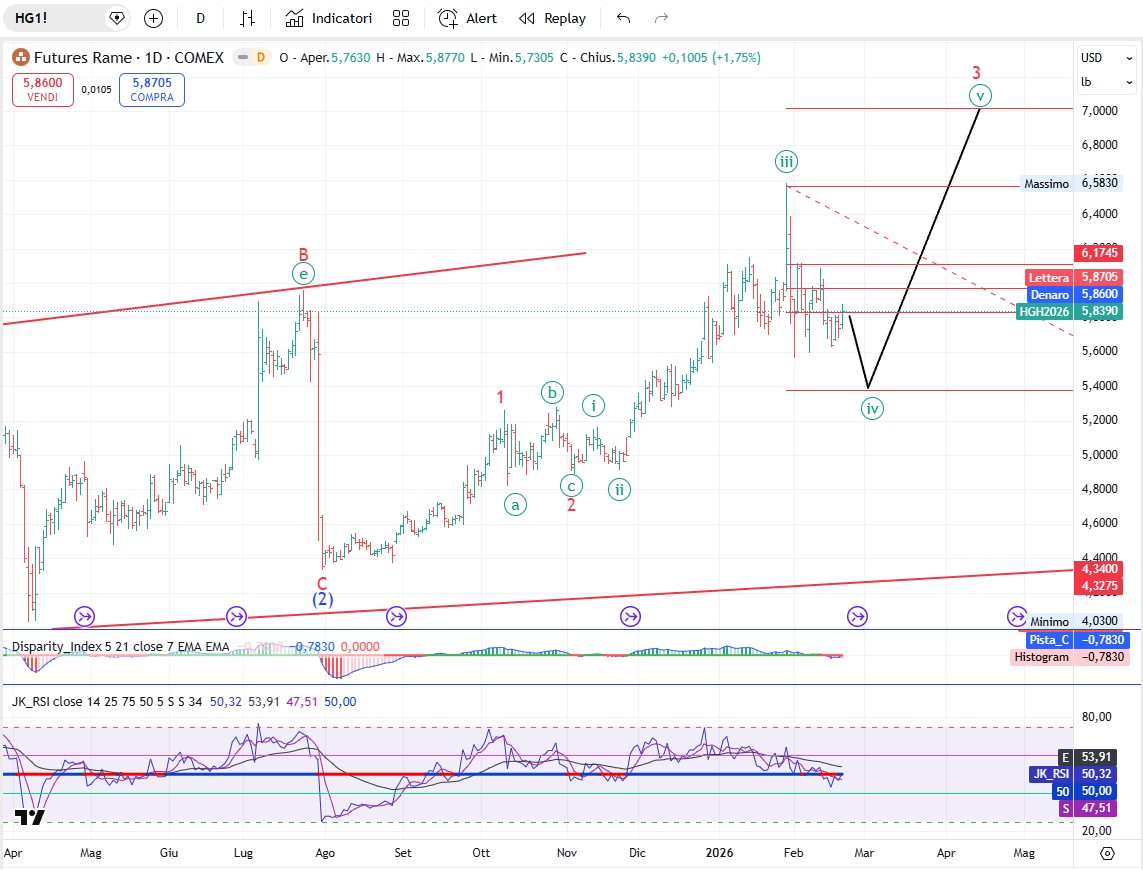The height and width of the screenshot is (870, 1143).
Task: Click the 5,8600 VENDI sell button
Action: tap(42, 91)
